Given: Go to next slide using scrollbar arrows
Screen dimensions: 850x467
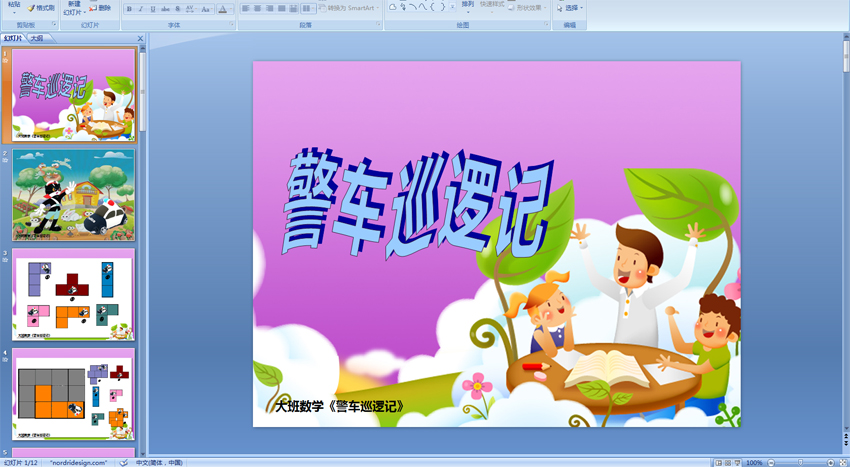Looking at the screenshot, I should pos(846,443).
